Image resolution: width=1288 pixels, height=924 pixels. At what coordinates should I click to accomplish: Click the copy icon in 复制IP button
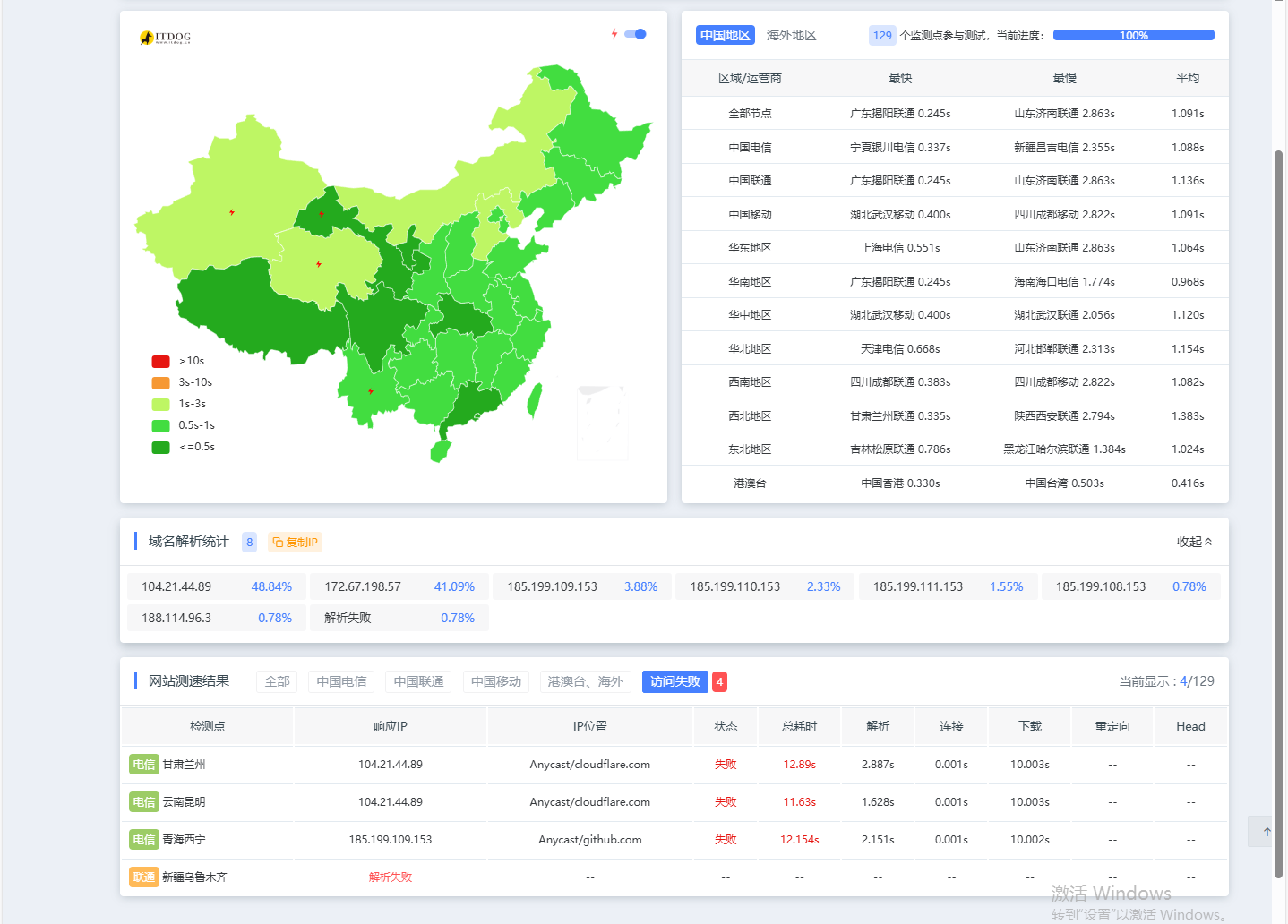tap(278, 542)
